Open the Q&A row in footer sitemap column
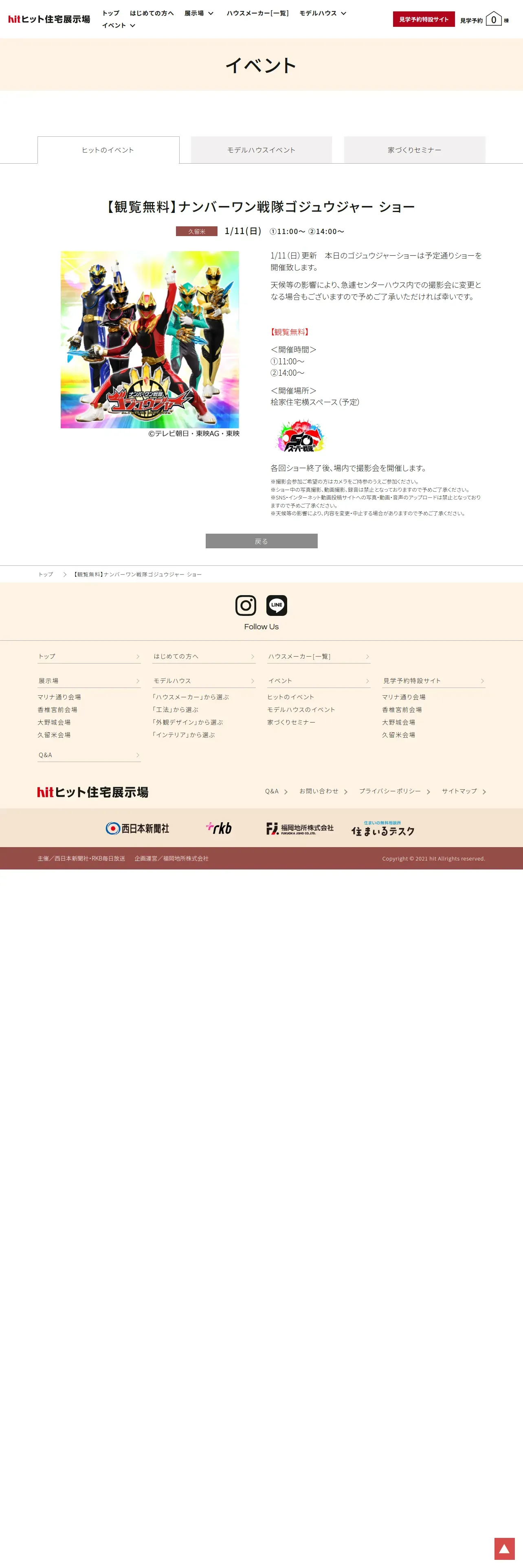This screenshot has height=1568, width=523. 89,755
